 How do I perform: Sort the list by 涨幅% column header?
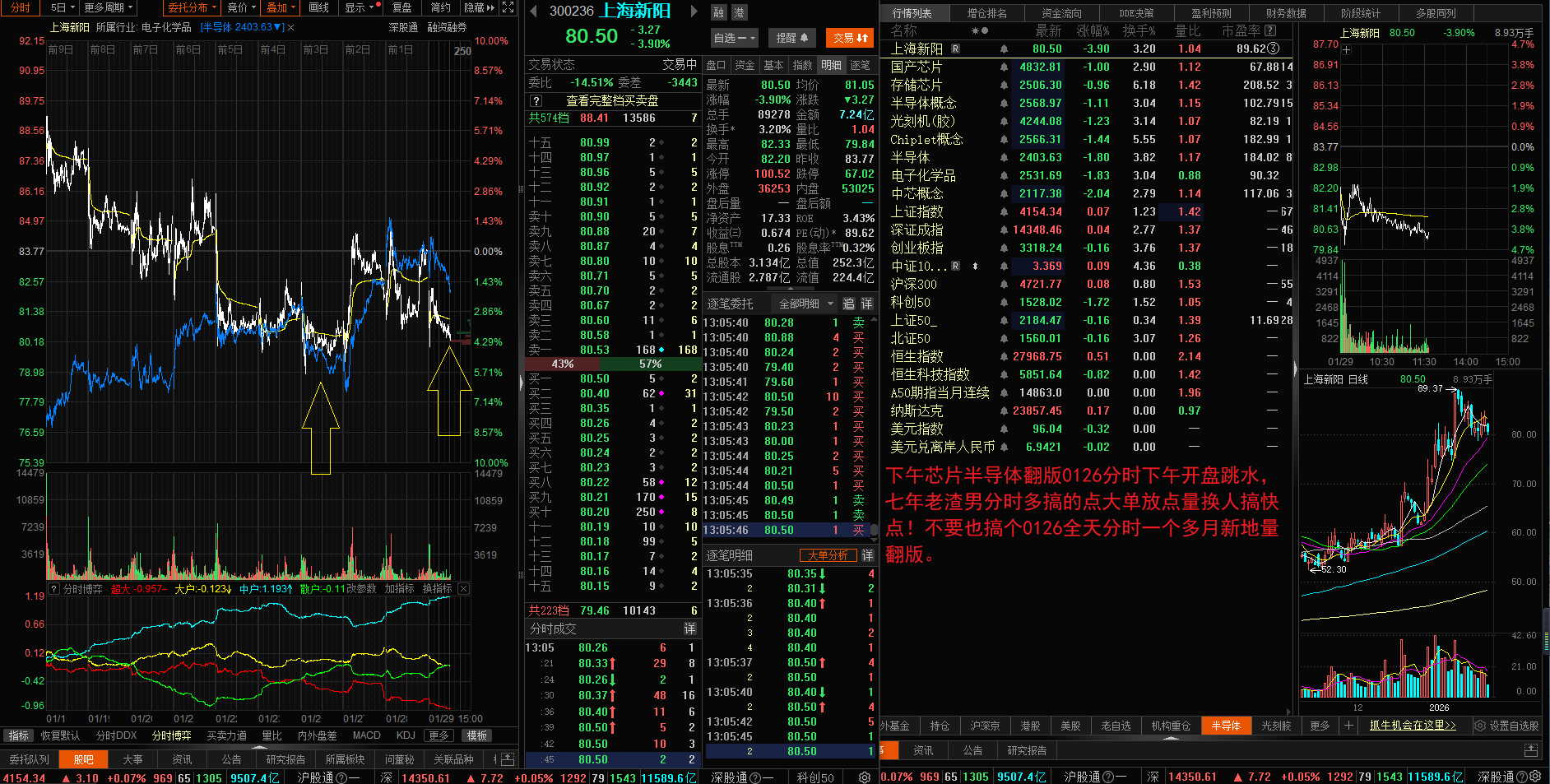tap(1093, 30)
